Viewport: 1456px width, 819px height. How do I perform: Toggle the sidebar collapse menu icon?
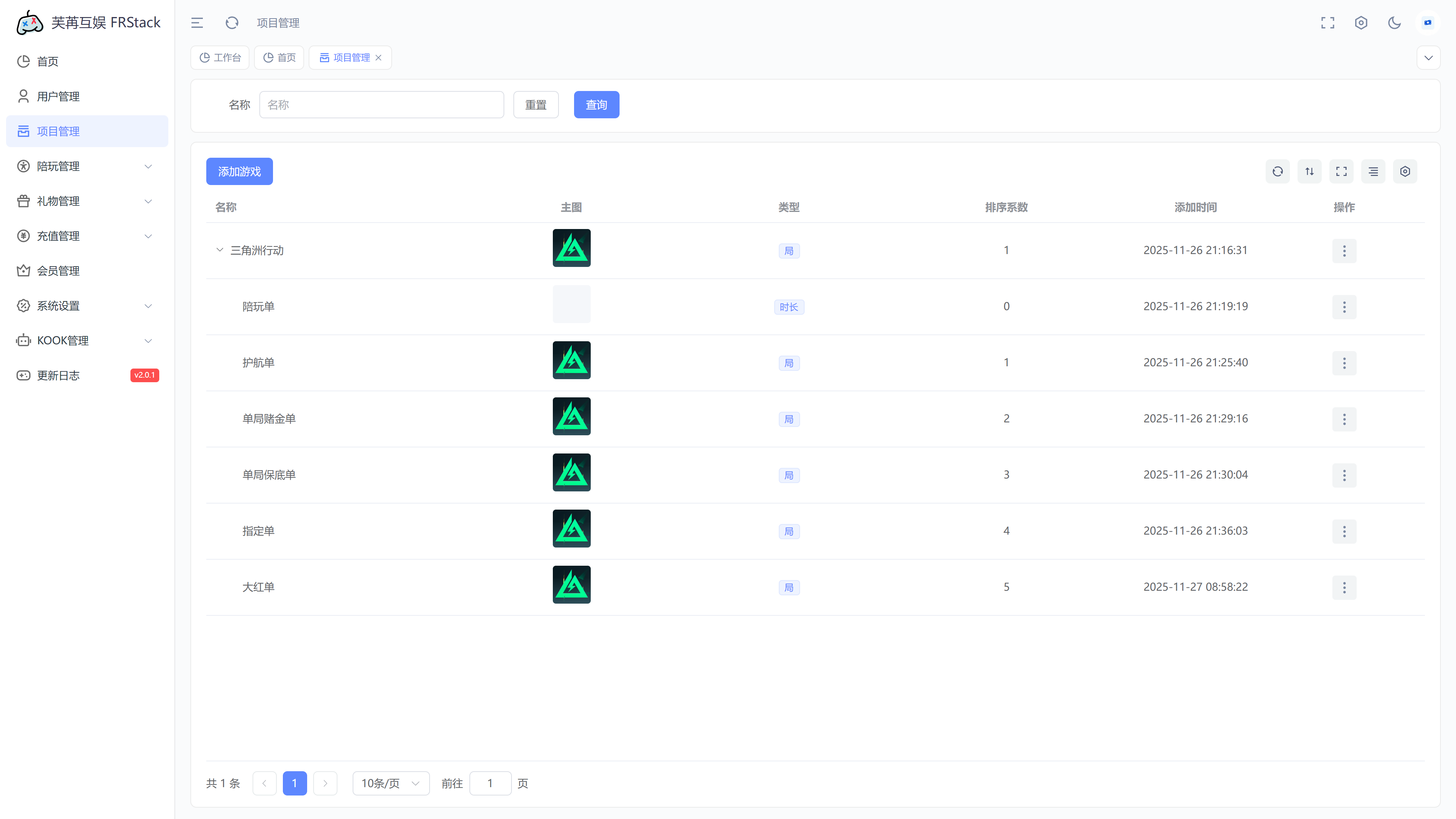tap(197, 23)
